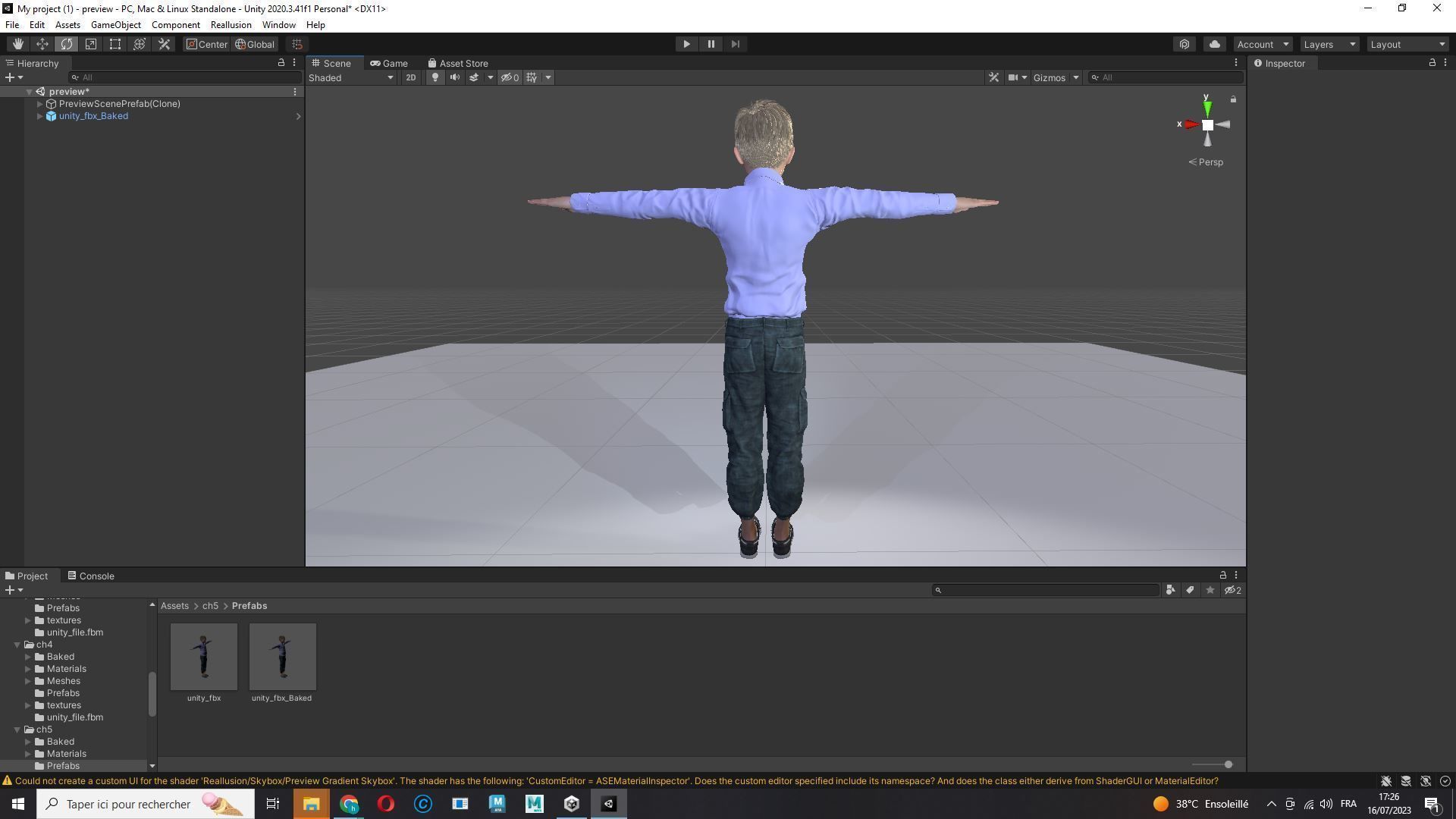Open Unity Hub from taskbar
The width and height of the screenshot is (1456, 819).
click(572, 804)
